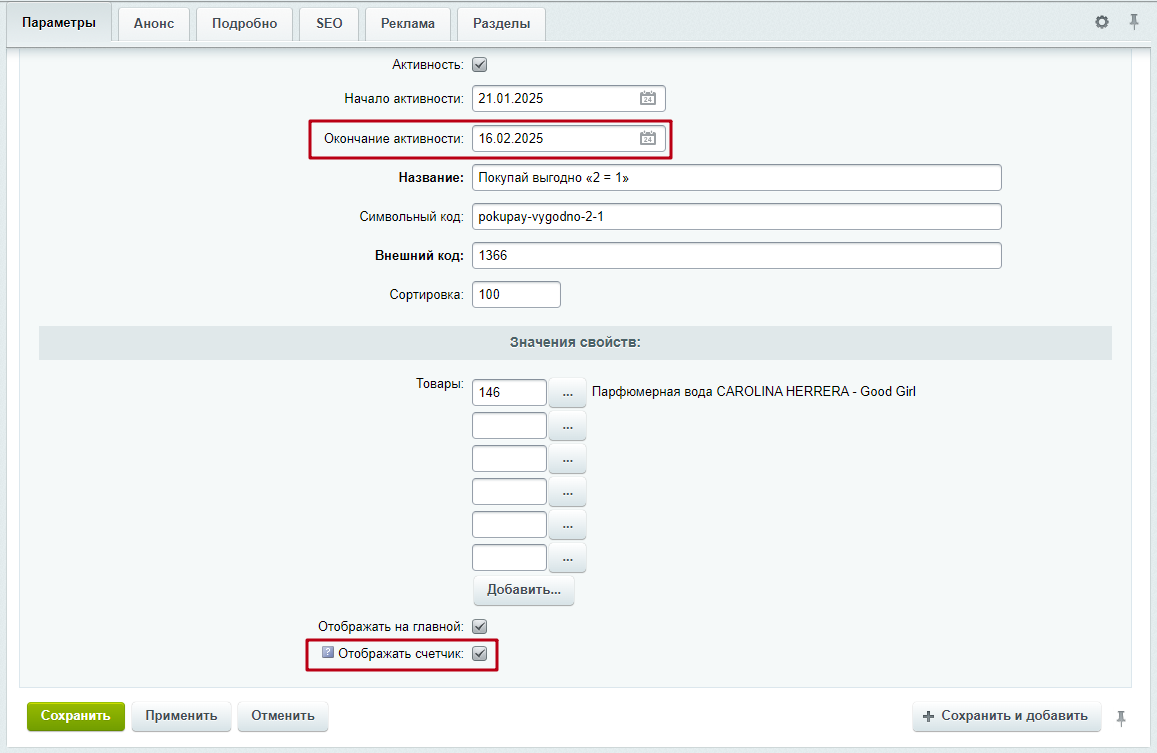Click Парфюмерная вода CAROLINA HERRERA product text
Screen dimensions: 1157x753
pos(753,392)
